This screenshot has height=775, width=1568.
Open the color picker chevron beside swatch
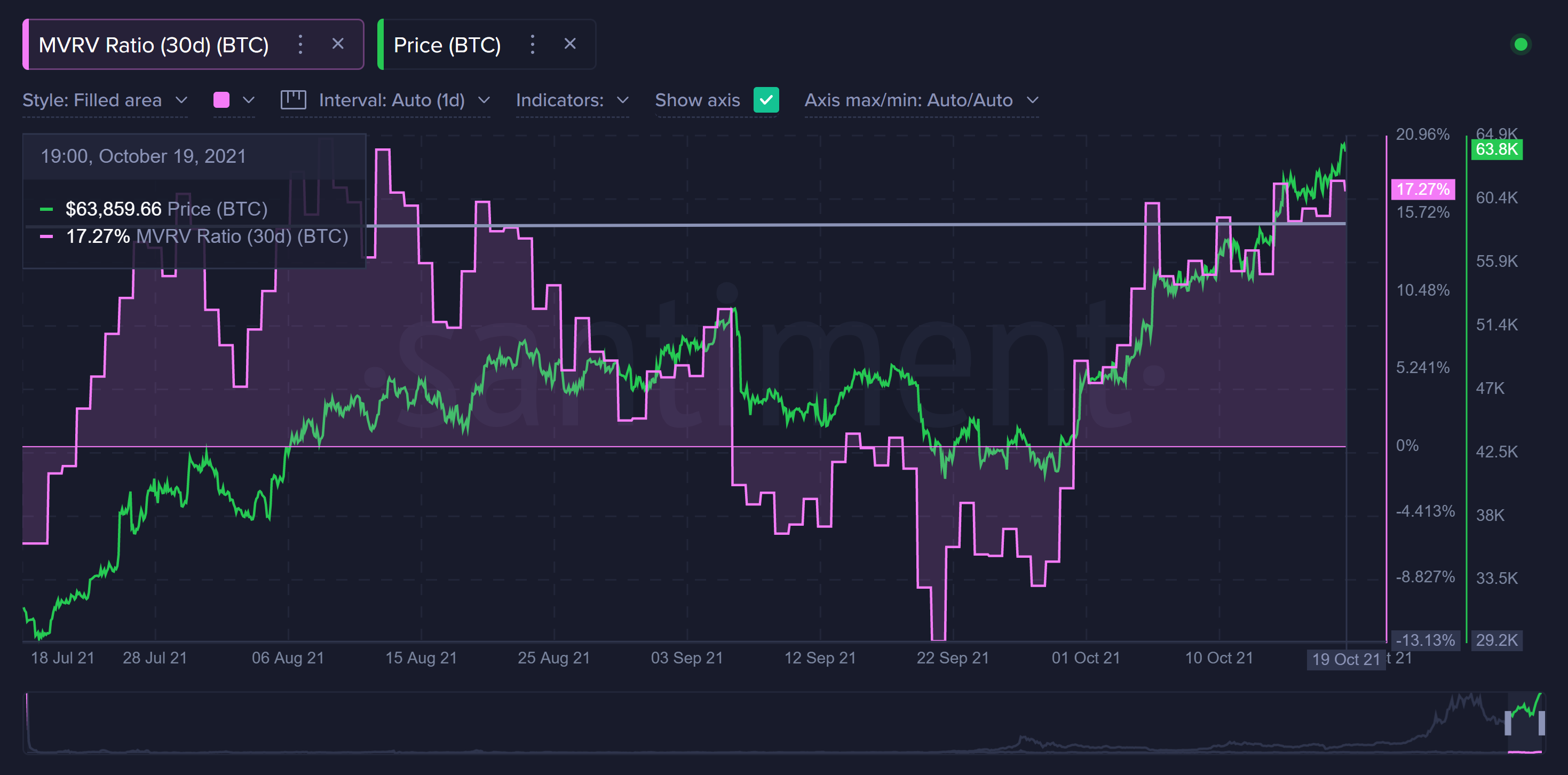[x=248, y=100]
